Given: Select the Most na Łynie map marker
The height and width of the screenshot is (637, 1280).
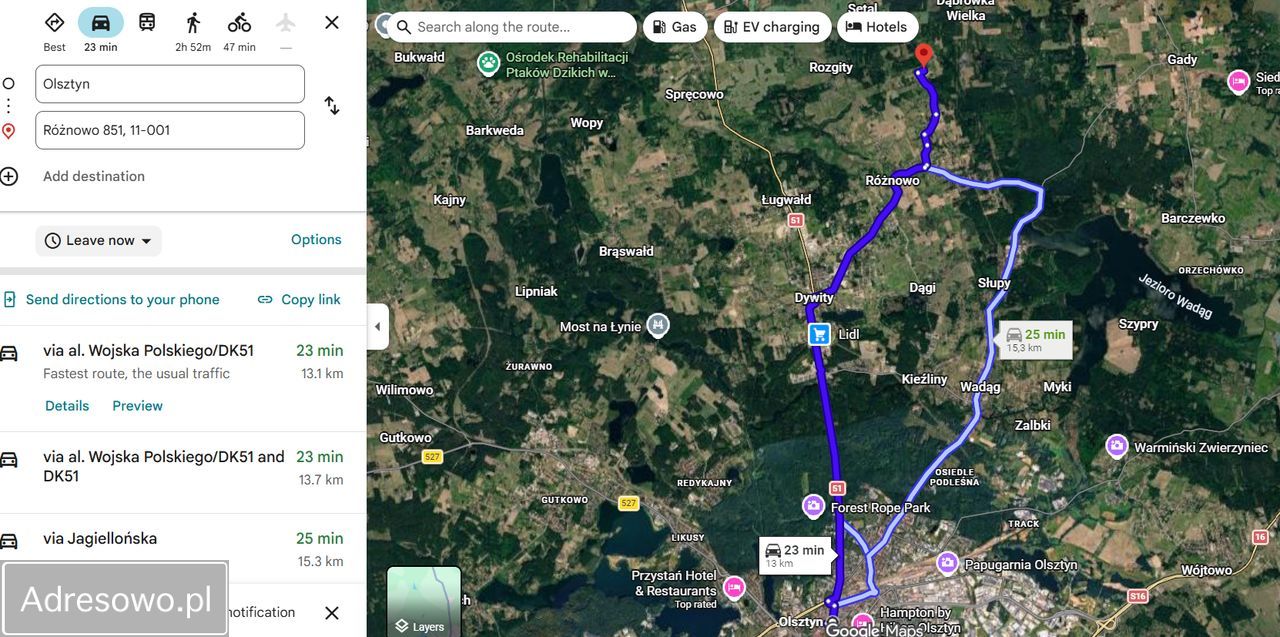Looking at the screenshot, I should pos(657,325).
